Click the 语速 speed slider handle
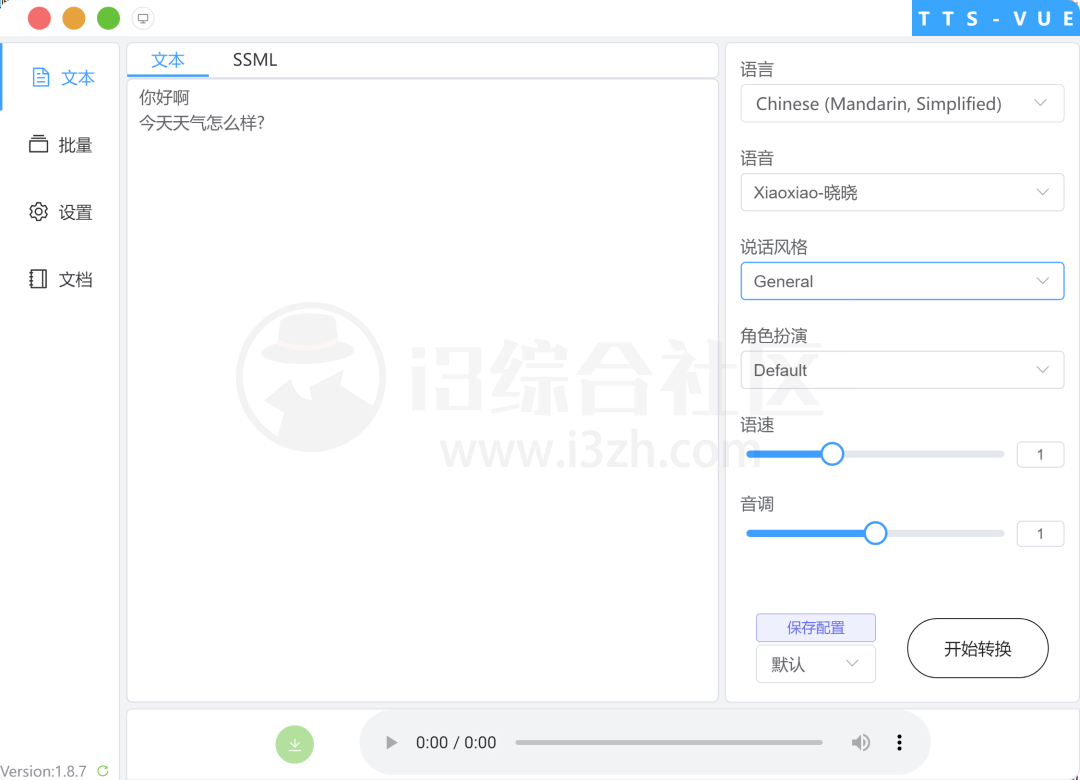1080x780 pixels. coord(832,454)
